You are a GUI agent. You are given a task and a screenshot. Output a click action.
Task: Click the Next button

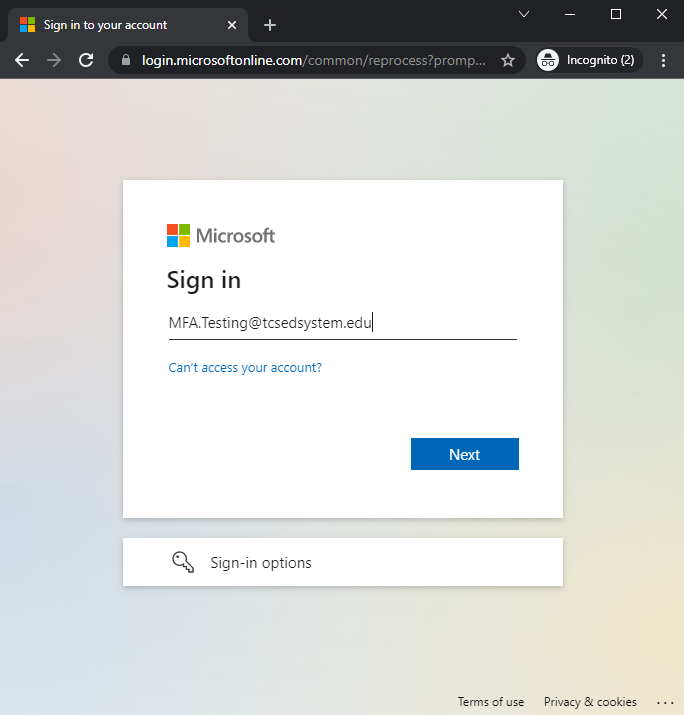465,454
